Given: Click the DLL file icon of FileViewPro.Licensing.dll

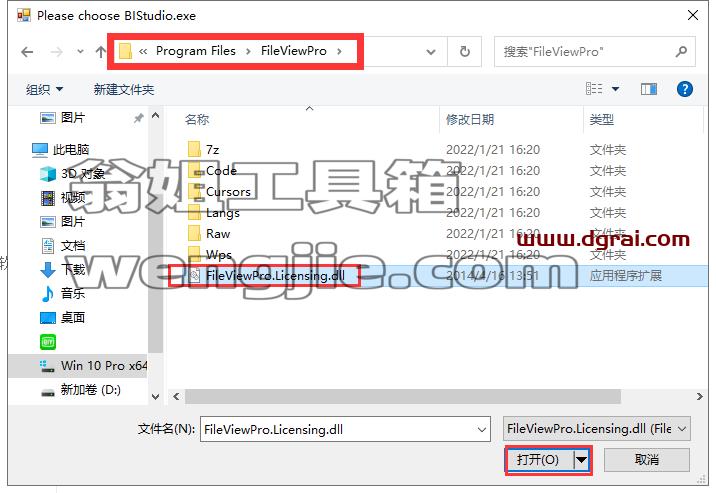Looking at the screenshot, I should pos(195,276).
